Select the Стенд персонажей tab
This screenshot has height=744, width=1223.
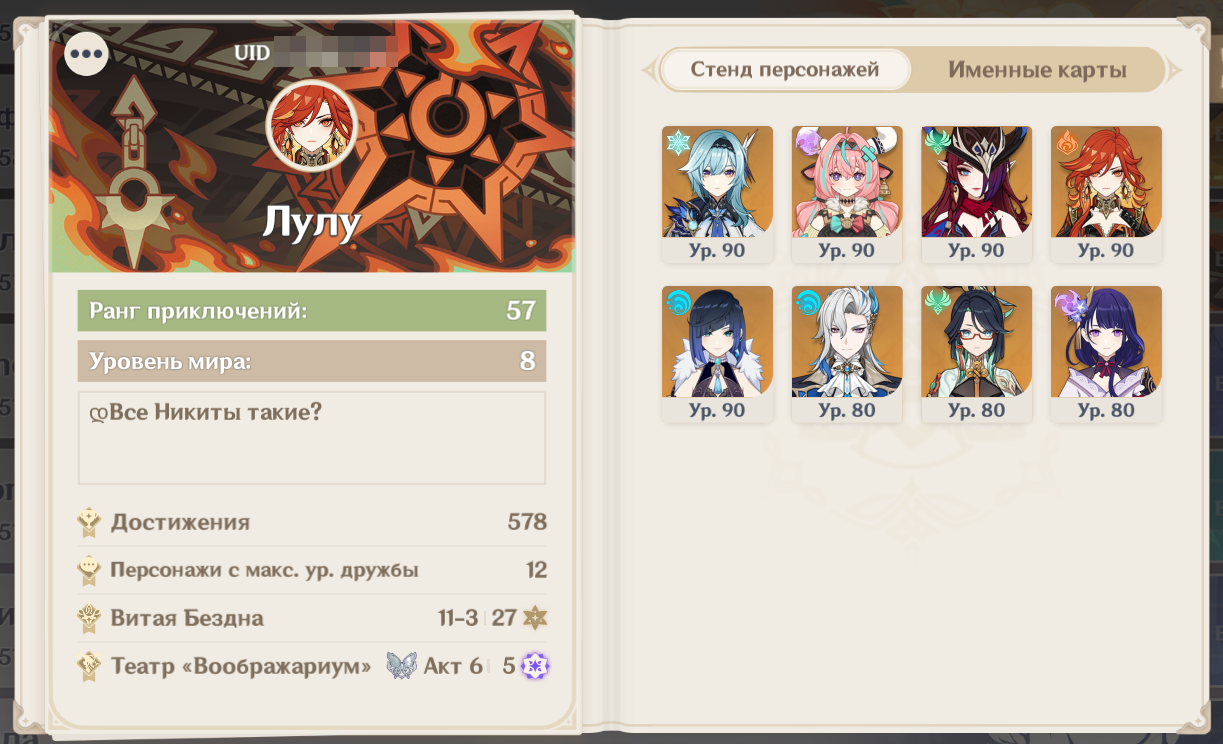click(785, 70)
